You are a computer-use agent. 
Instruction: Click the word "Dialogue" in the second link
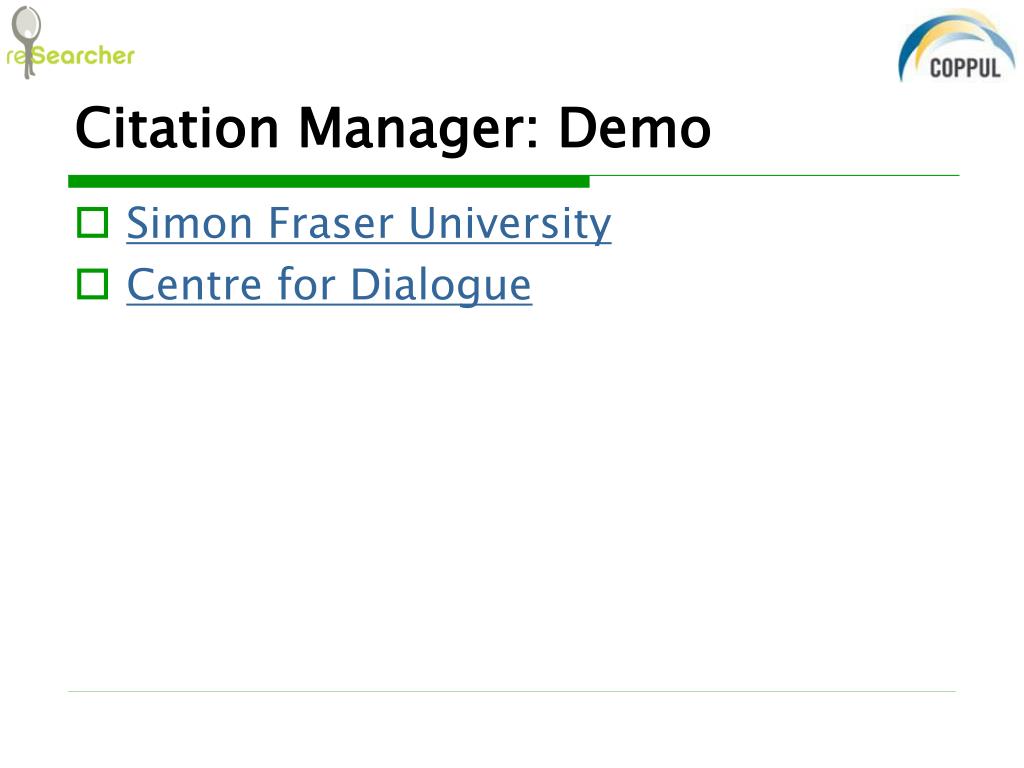pyautogui.click(x=441, y=285)
